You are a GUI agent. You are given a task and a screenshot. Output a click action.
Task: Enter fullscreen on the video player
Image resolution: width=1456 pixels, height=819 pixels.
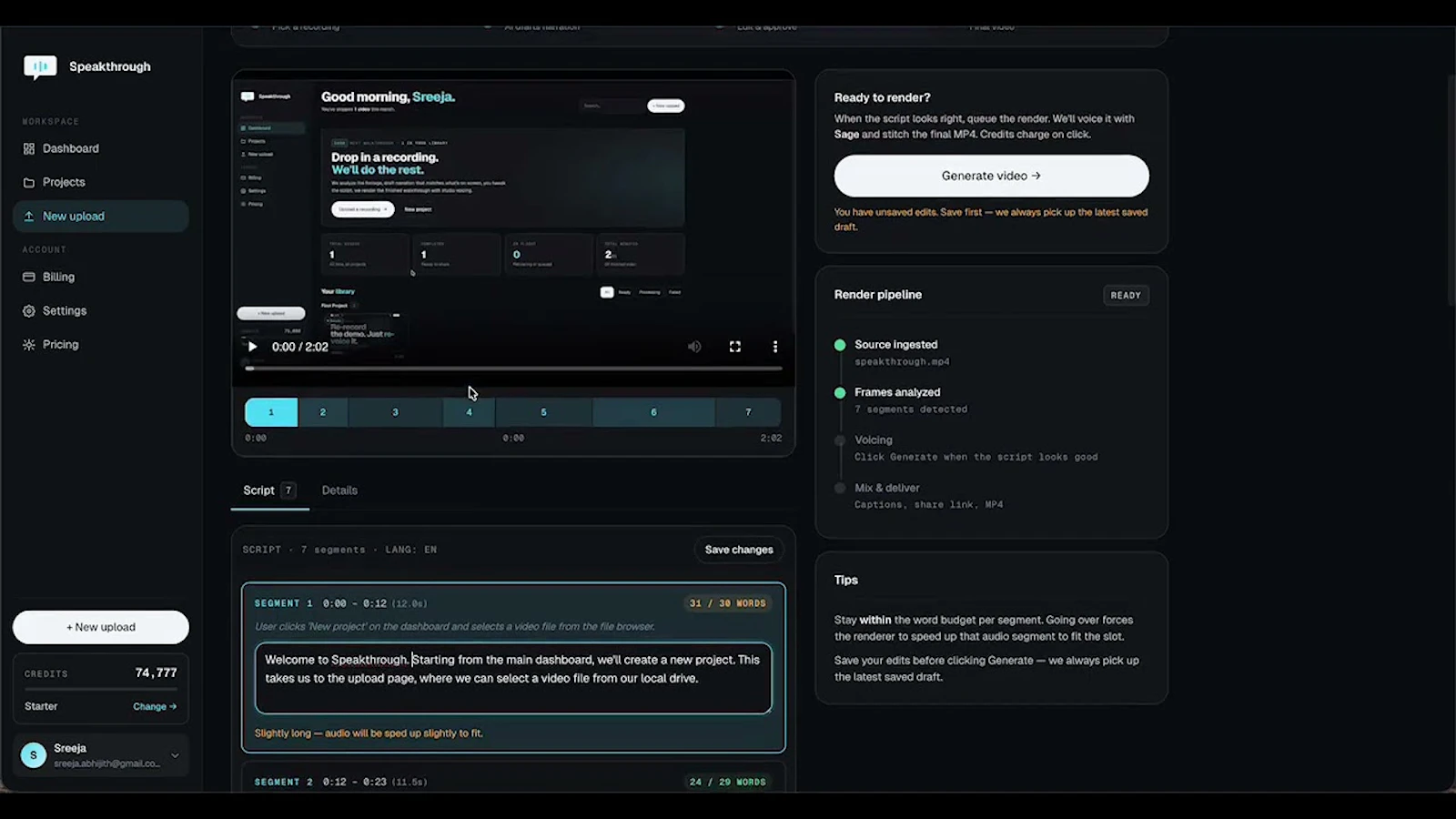coord(735,347)
